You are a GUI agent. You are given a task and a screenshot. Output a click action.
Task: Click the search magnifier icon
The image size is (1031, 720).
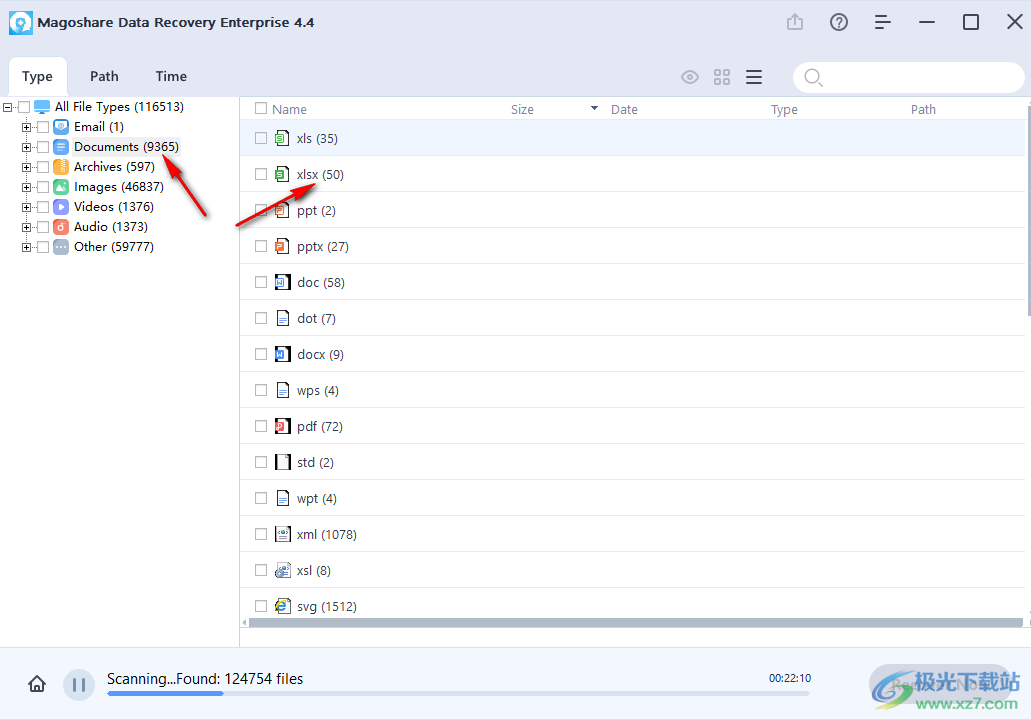pos(813,78)
